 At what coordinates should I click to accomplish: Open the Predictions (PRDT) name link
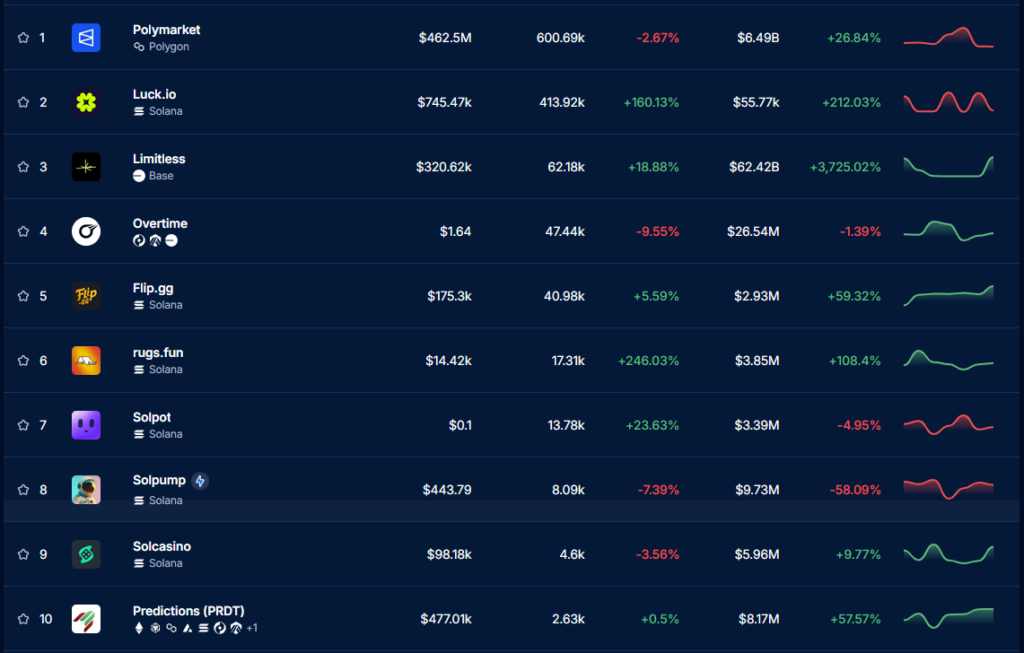tap(189, 611)
